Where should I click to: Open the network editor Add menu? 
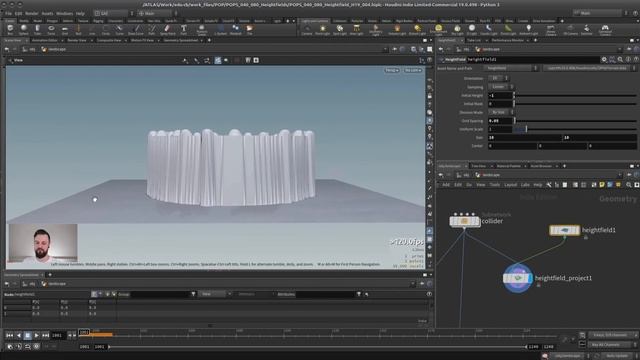446,185
